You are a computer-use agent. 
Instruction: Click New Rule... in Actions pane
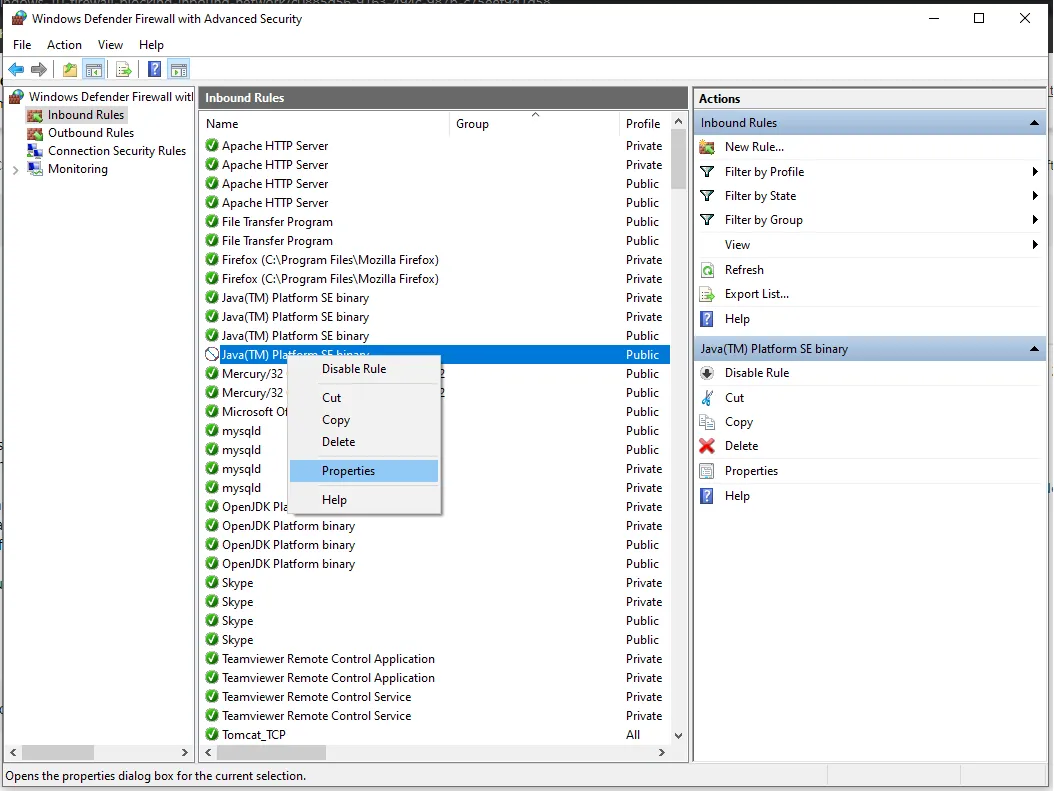point(754,147)
